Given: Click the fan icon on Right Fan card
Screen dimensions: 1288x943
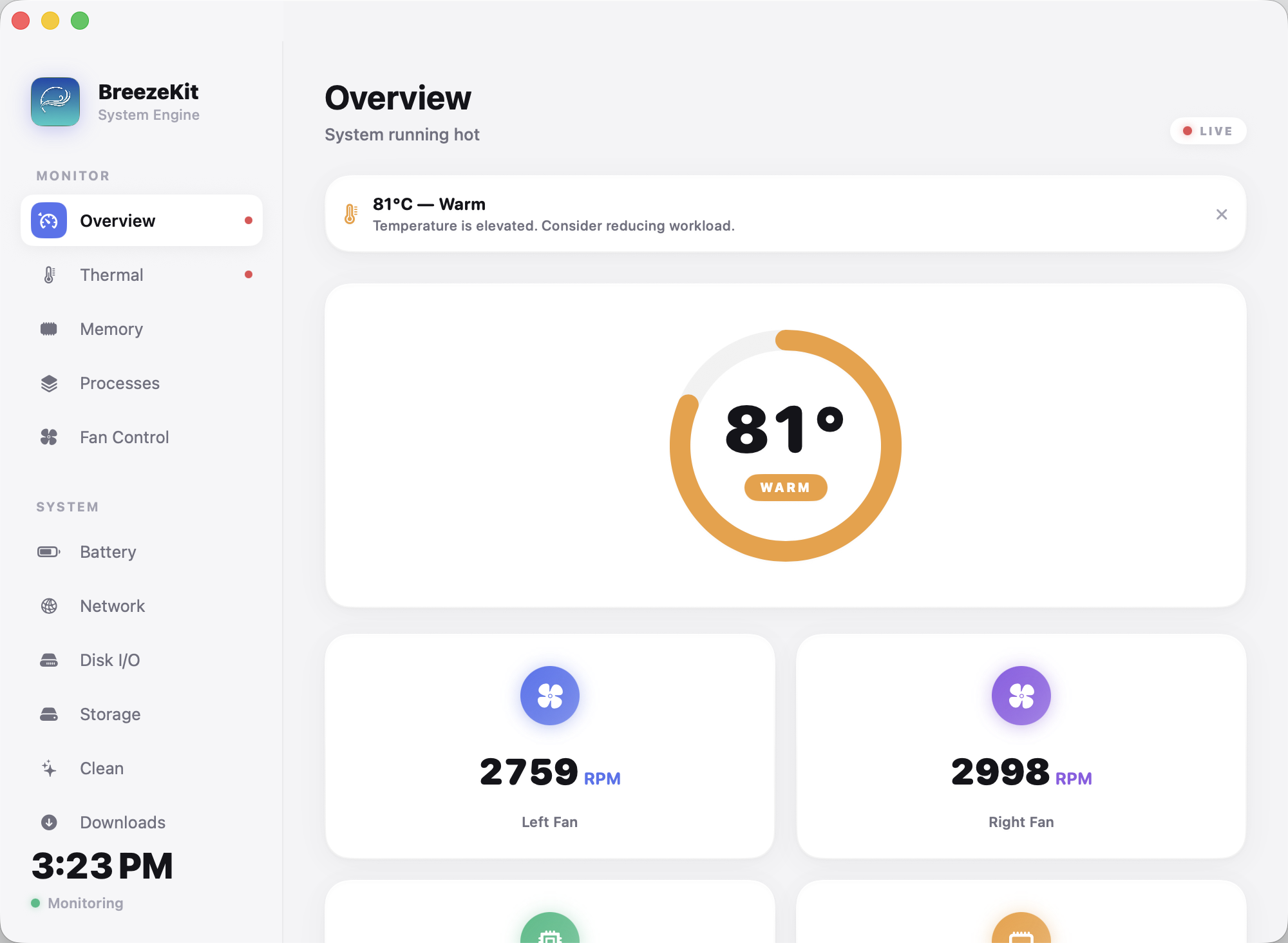Looking at the screenshot, I should pos(1021,696).
